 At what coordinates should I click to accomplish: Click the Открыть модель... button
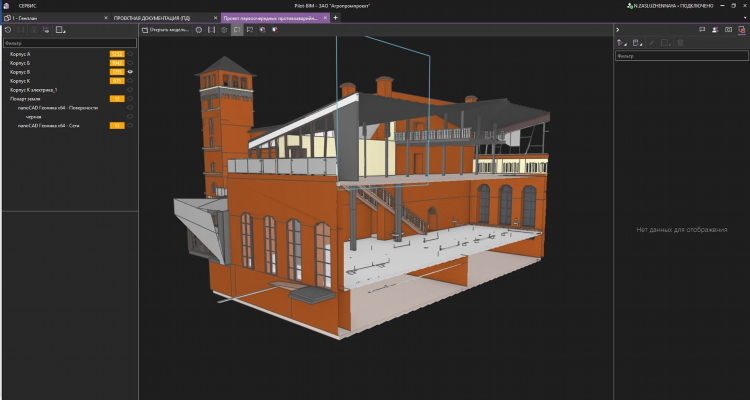tap(165, 30)
